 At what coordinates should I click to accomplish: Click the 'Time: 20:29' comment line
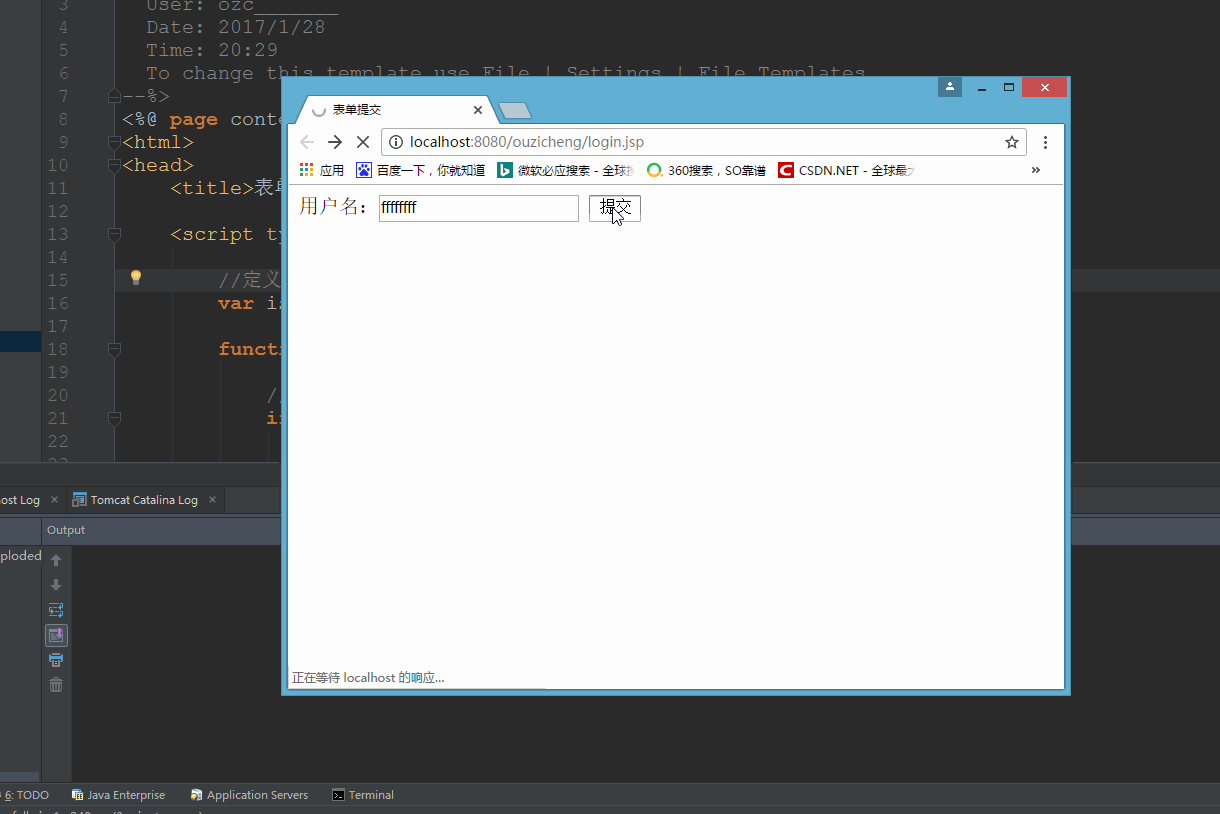click(212, 50)
